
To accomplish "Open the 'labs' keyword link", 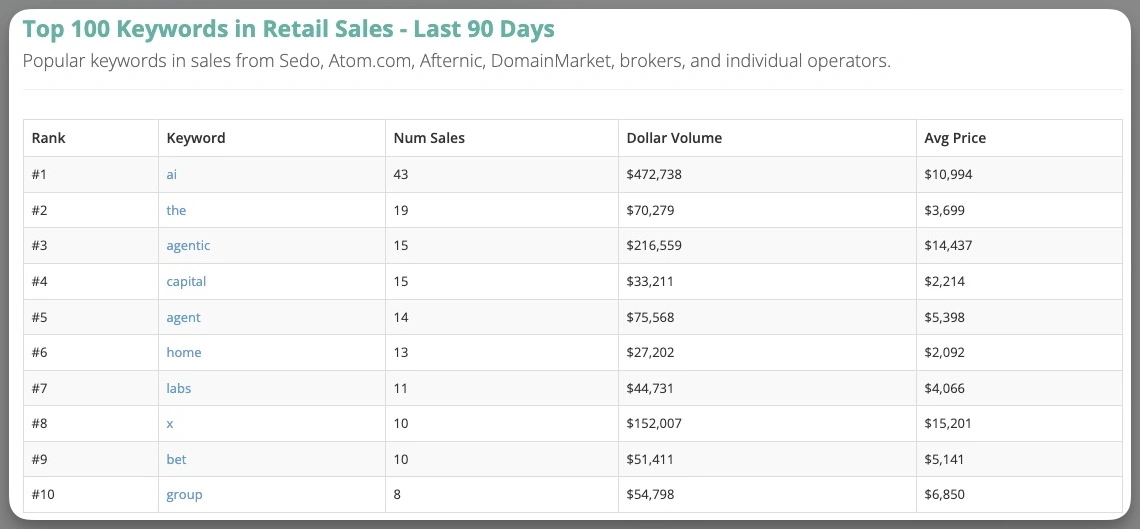I will click(x=179, y=388).
